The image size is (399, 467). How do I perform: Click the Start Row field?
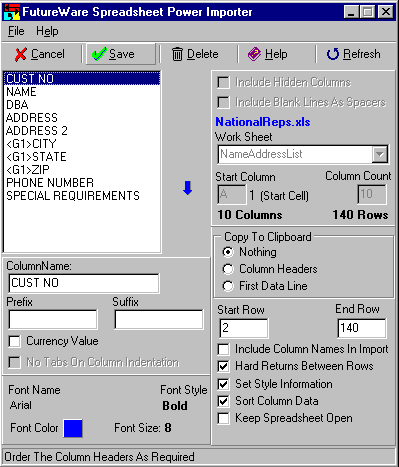[244, 328]
